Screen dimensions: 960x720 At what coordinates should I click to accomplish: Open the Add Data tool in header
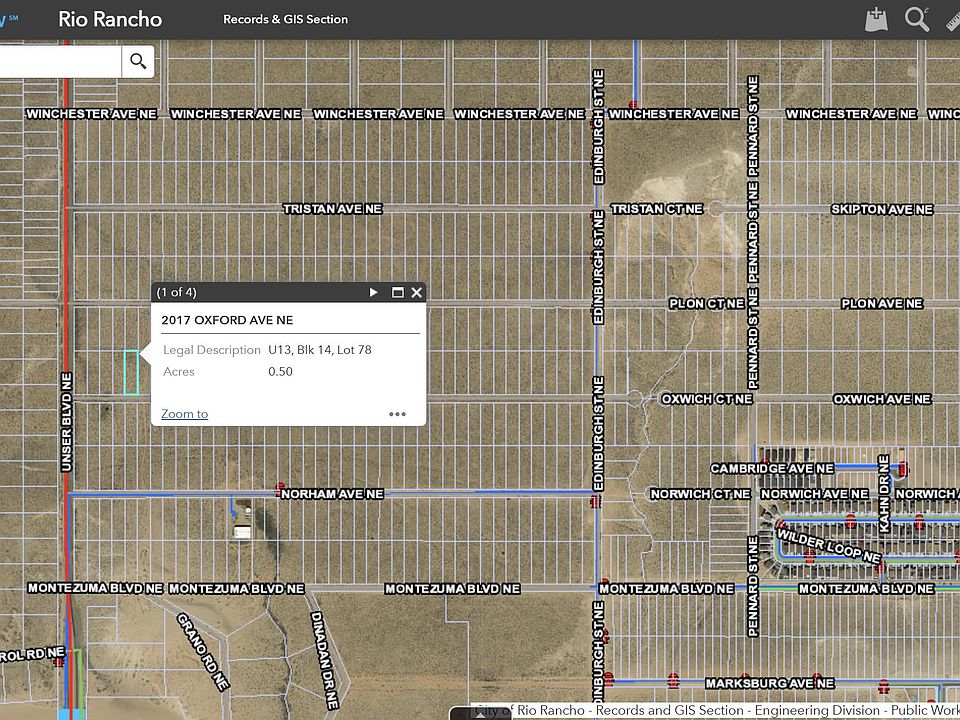[x=876, y=19]
